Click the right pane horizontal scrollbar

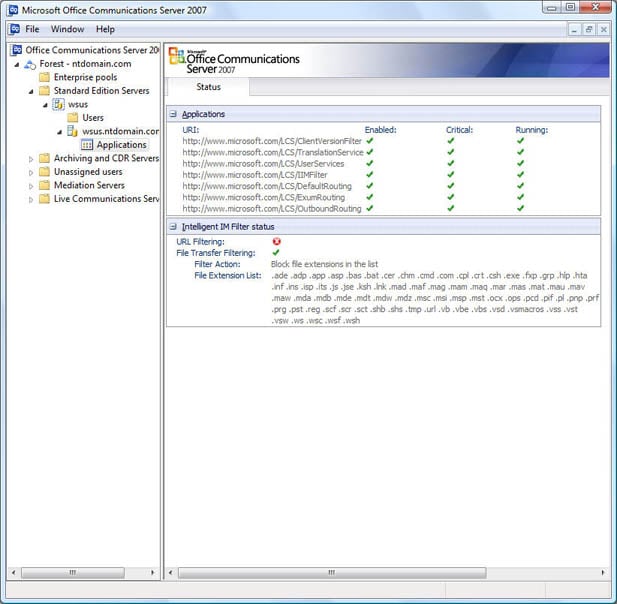pyautogui.click(x=330, y=573)
